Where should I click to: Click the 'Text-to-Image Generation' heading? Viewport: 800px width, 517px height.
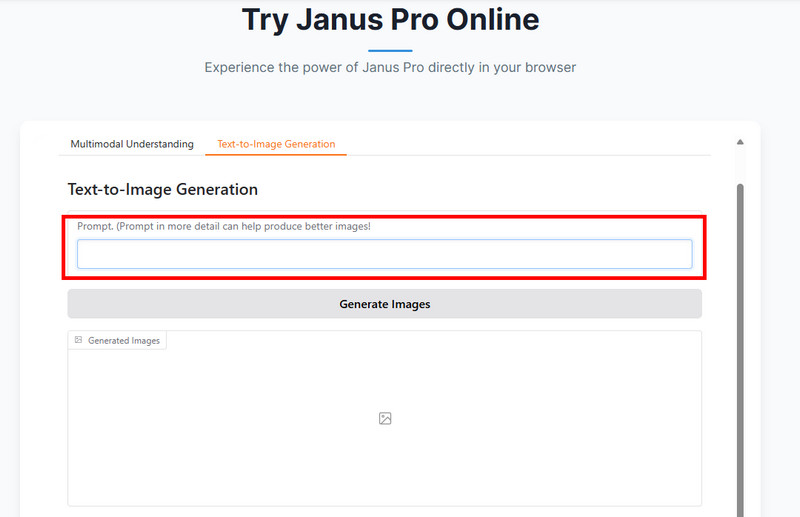[163, 189]
